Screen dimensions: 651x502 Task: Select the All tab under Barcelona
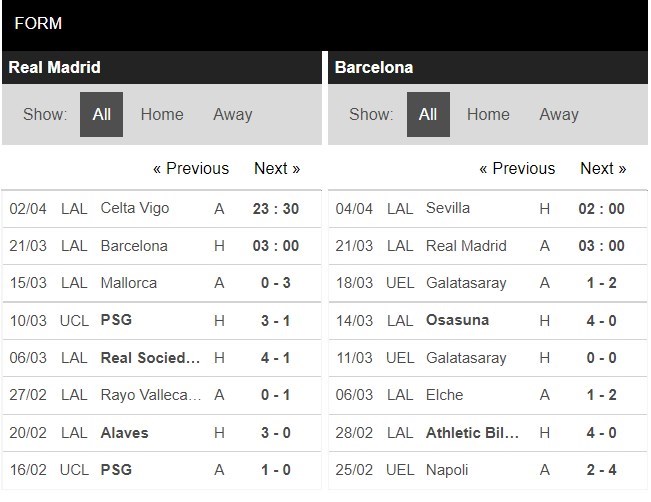[x=428, y=114]
